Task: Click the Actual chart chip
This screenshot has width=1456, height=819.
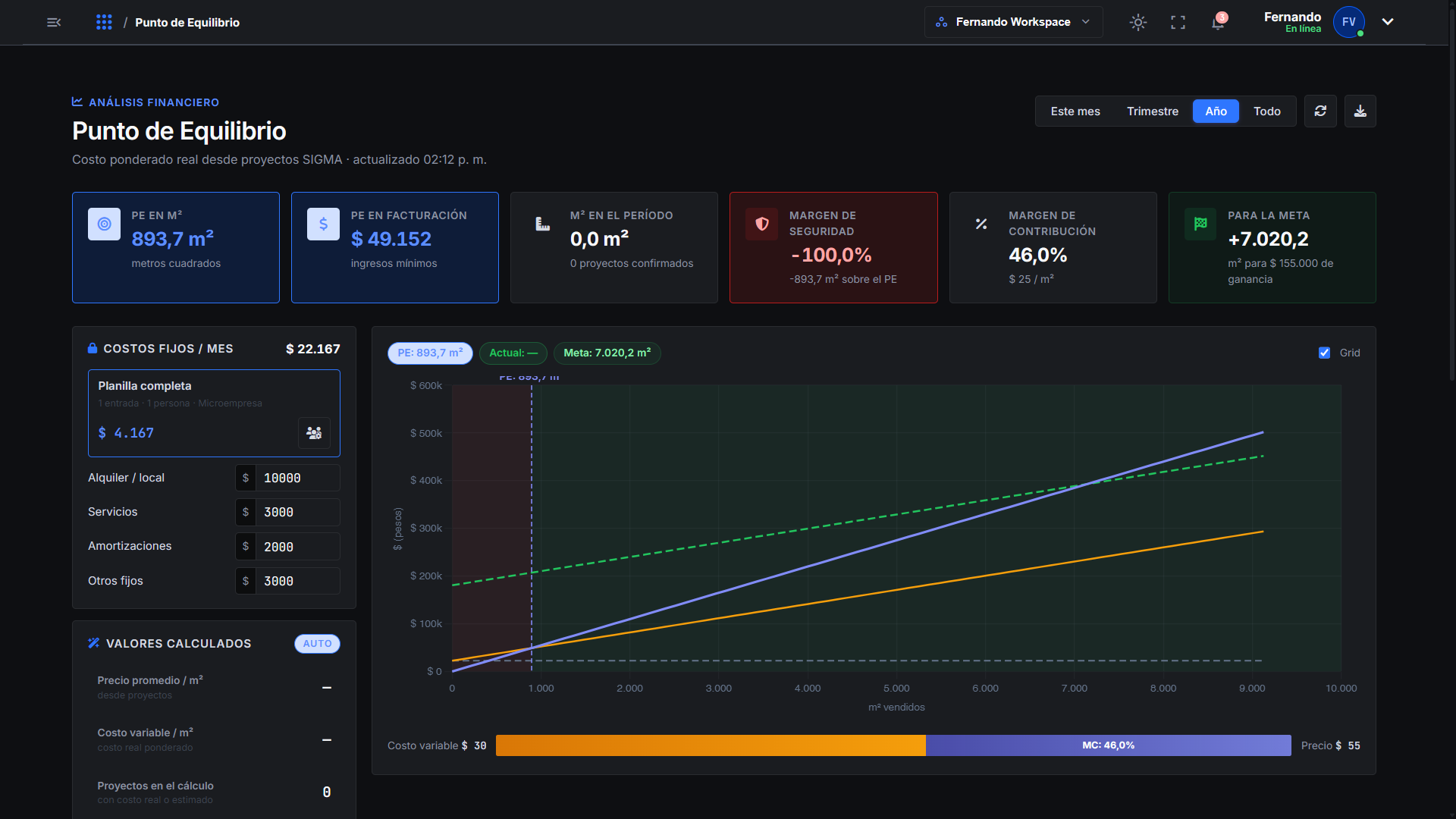Action: 513,353
